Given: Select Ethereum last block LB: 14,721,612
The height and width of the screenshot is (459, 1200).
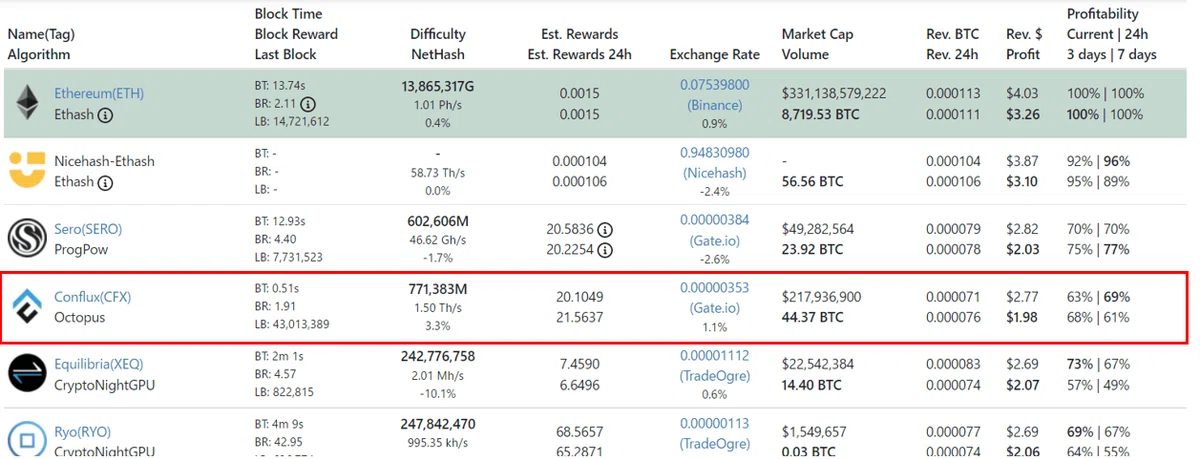Looking at the screenshot, I should click(x=292, y=122).
